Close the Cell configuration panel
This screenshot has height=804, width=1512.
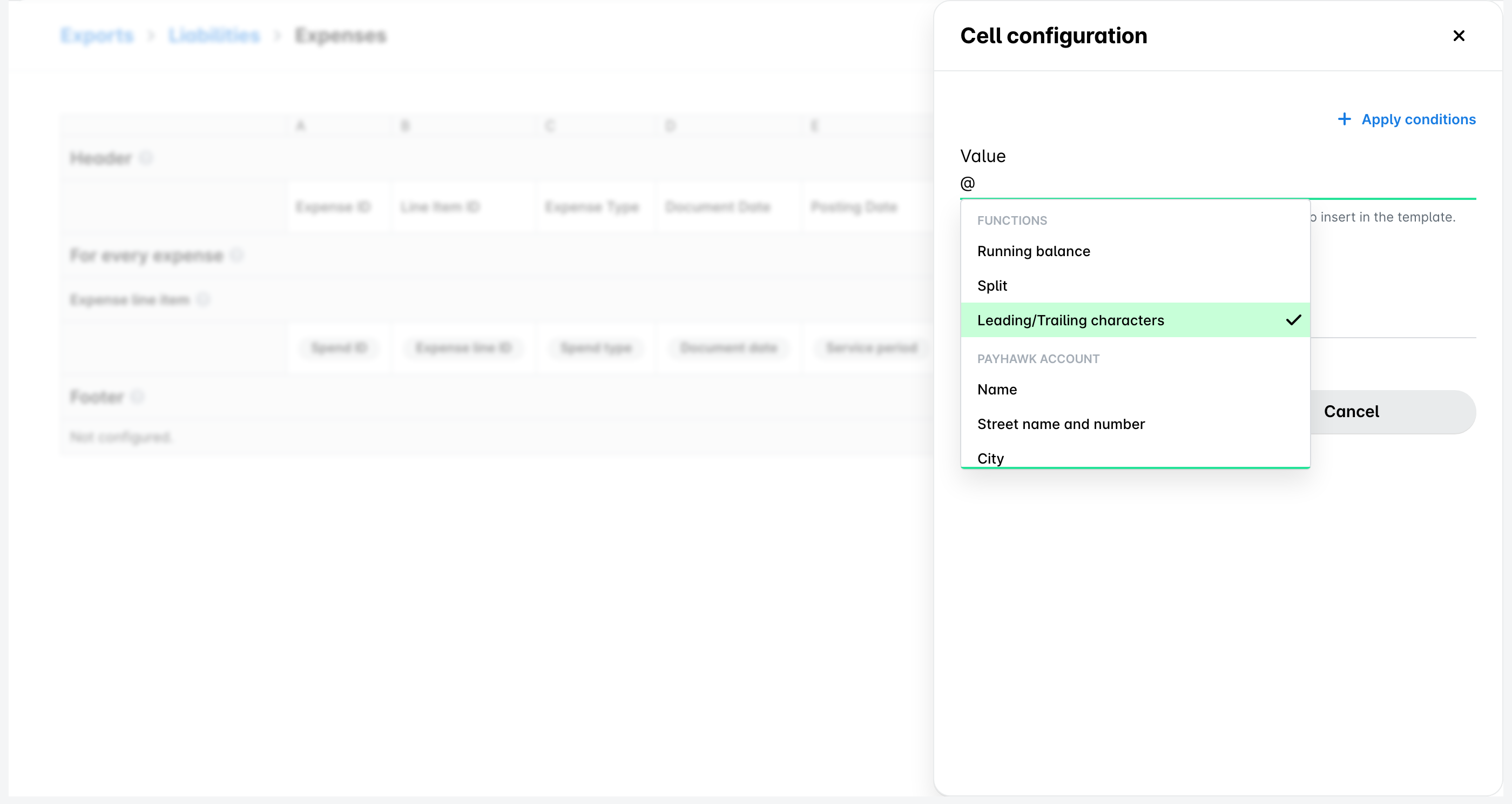[x=1459, y=36]
